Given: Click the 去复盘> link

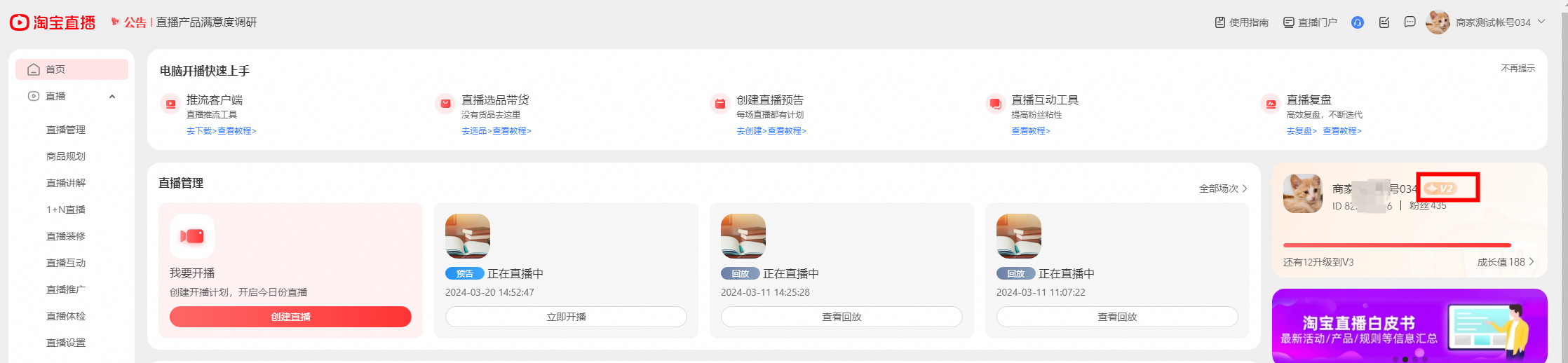Looking at the screenshot, I should [1302, 131].
